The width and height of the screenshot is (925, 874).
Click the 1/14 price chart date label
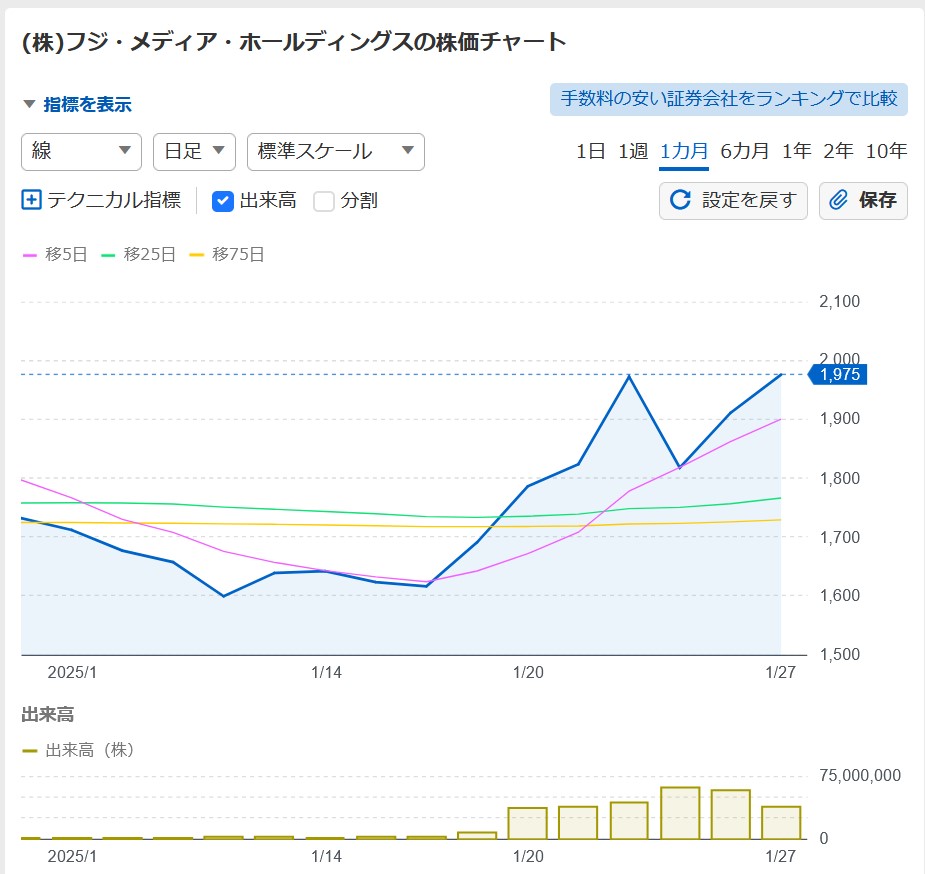[326, 672]
